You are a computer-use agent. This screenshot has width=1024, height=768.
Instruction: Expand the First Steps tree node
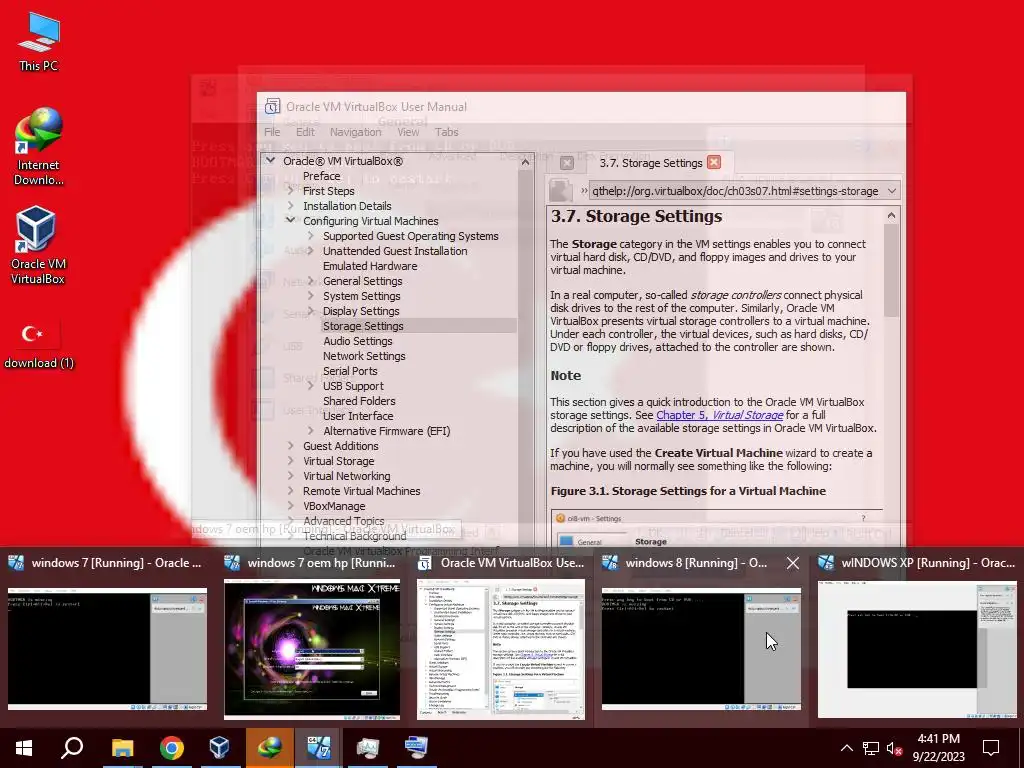pos(291,191)
